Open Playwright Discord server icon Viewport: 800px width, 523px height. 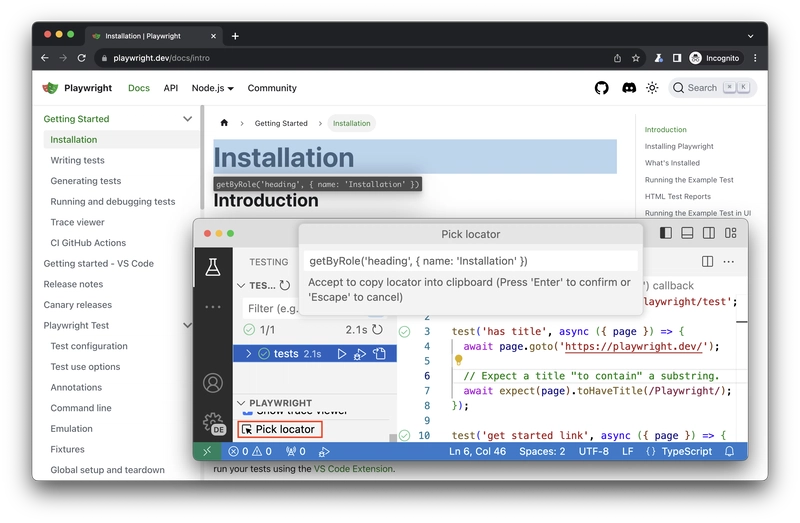coord(629,88)
